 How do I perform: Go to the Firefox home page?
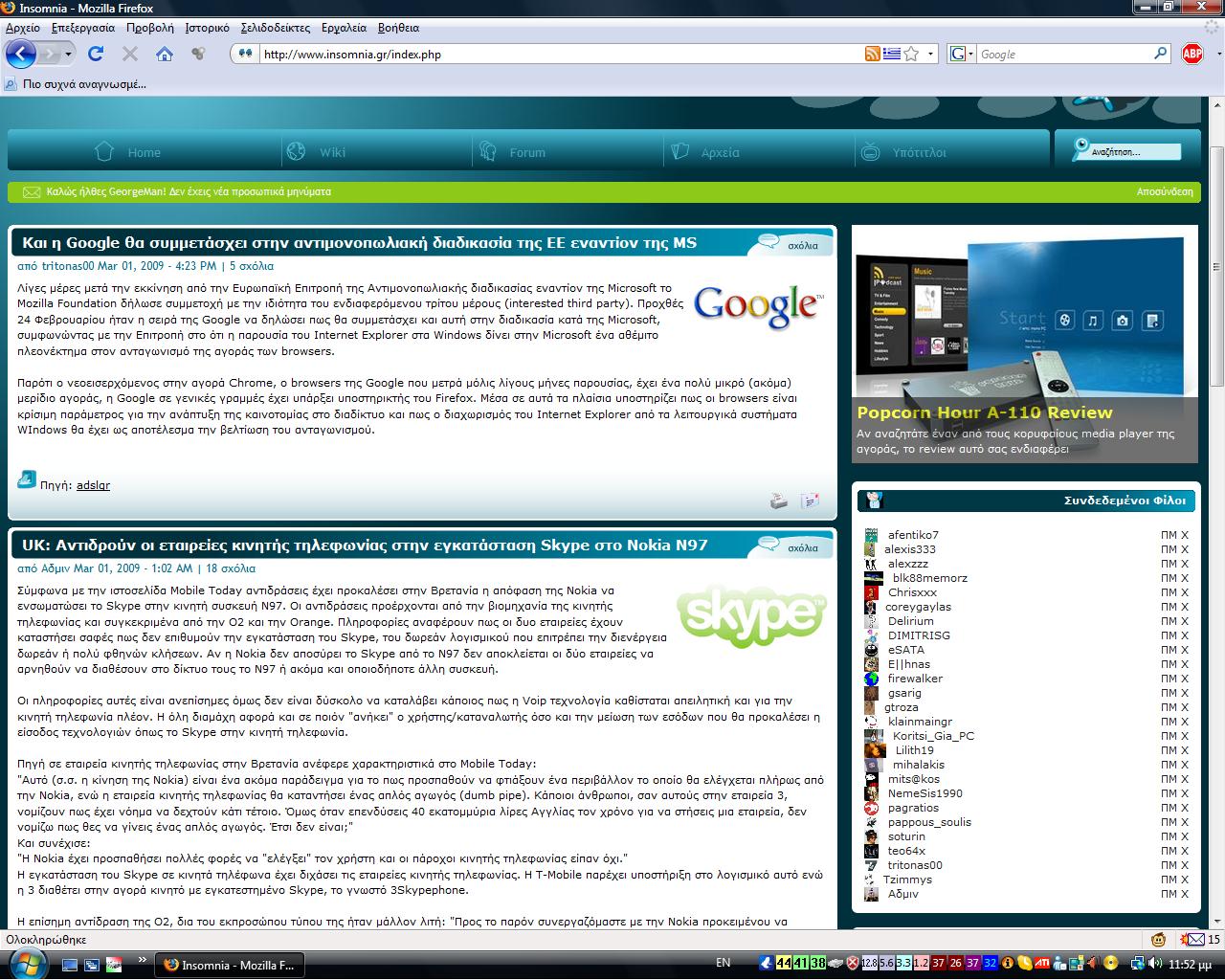tap(165, 54)
